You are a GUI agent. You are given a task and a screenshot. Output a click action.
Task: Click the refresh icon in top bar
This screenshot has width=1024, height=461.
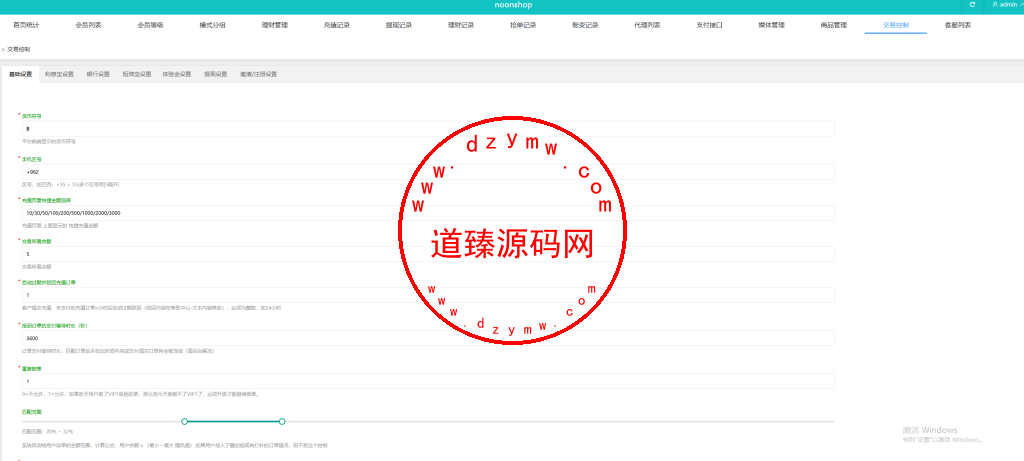coord(972,5)
